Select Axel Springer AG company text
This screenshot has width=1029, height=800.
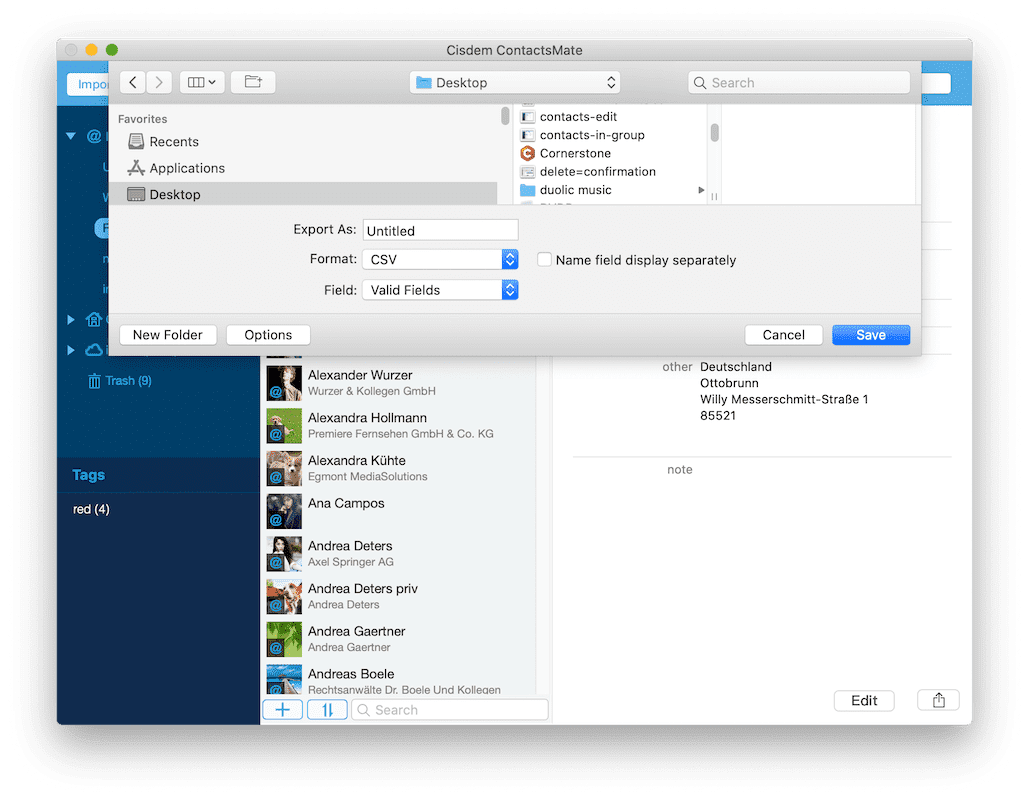coord(350,562)
